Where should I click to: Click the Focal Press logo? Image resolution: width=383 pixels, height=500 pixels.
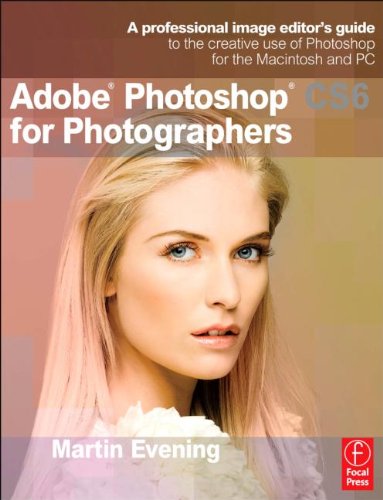coord(357,464)
